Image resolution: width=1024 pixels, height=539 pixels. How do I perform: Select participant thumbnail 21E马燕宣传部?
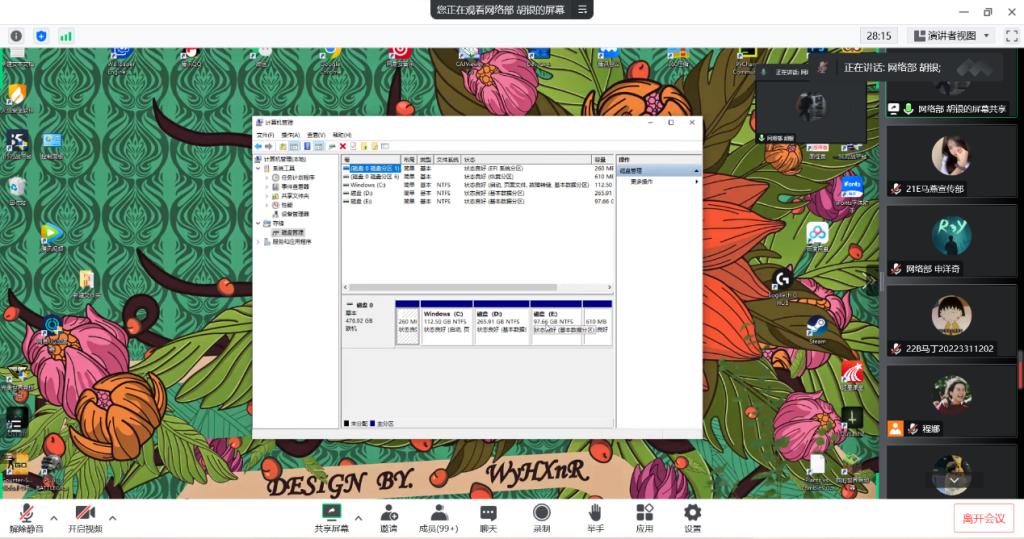click(951, 164)
